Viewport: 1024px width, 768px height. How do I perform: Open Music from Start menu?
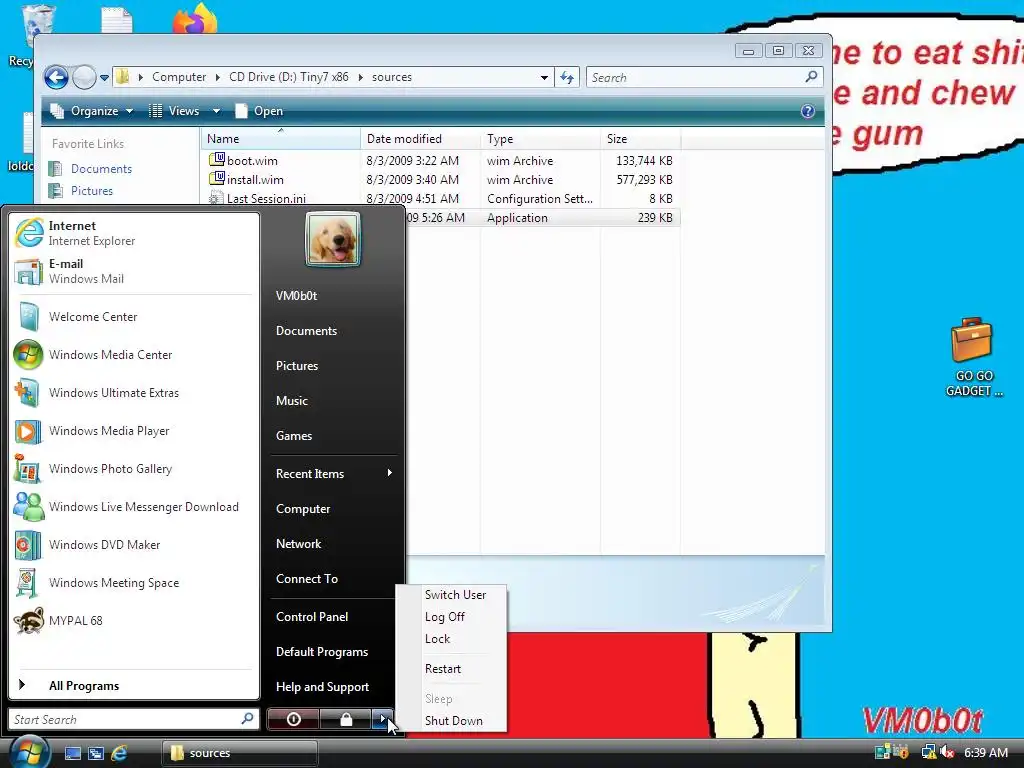[334, 400]
